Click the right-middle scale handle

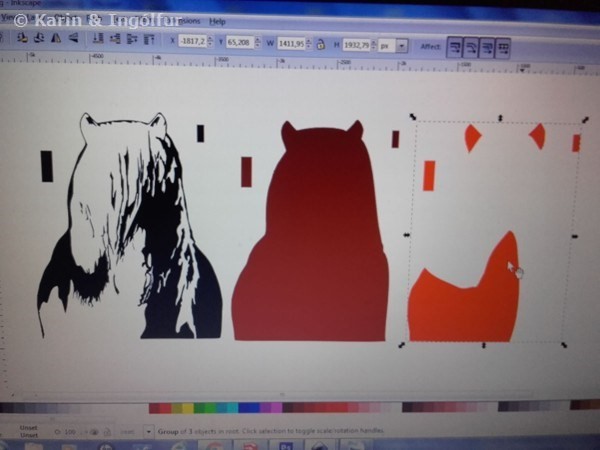[575, 237]
